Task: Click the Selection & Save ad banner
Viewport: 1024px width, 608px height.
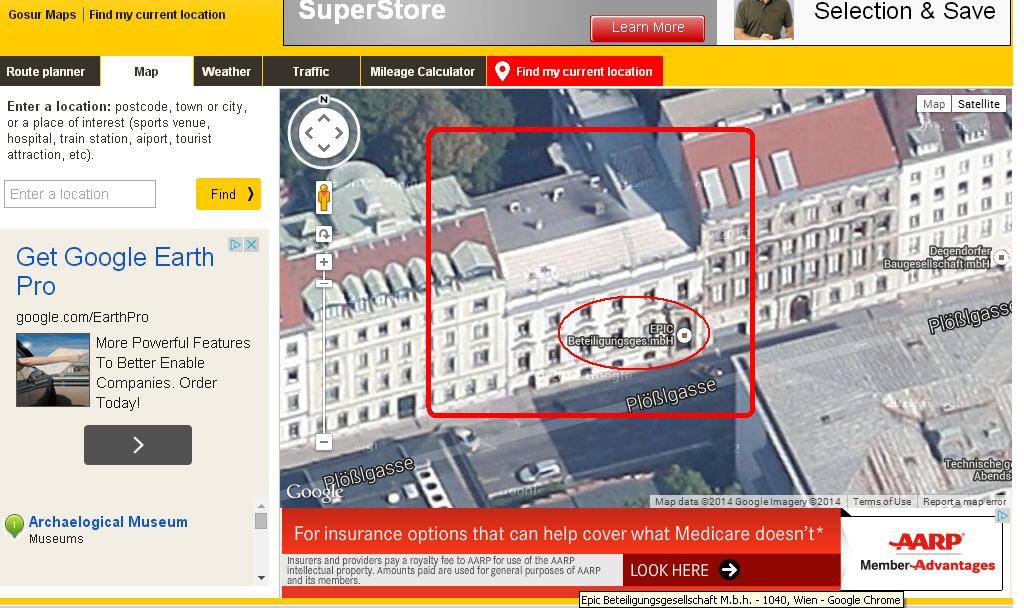Action: tap(864, 22)
